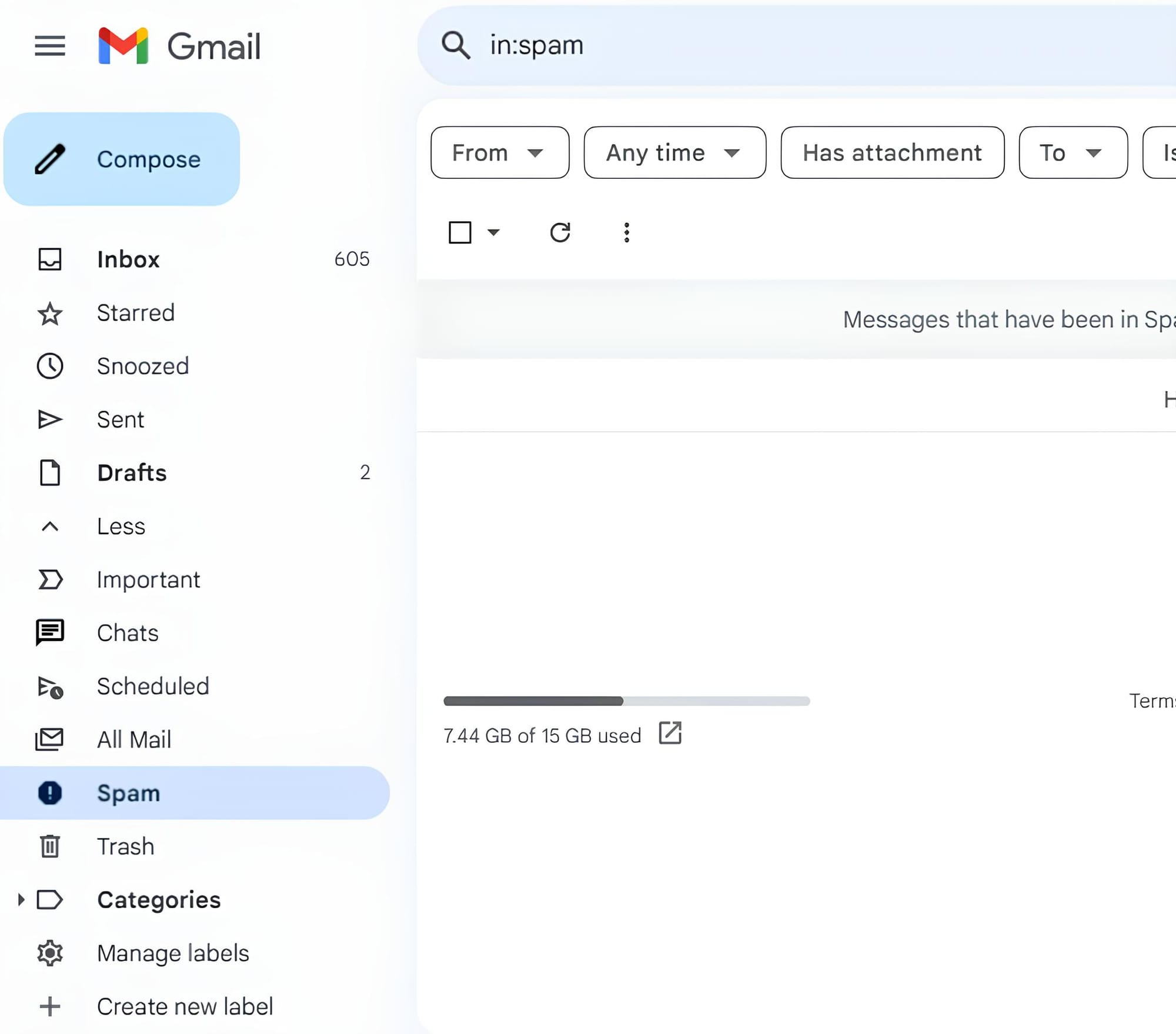
Task: Open the To filter menu
Action: point(1072,153)
